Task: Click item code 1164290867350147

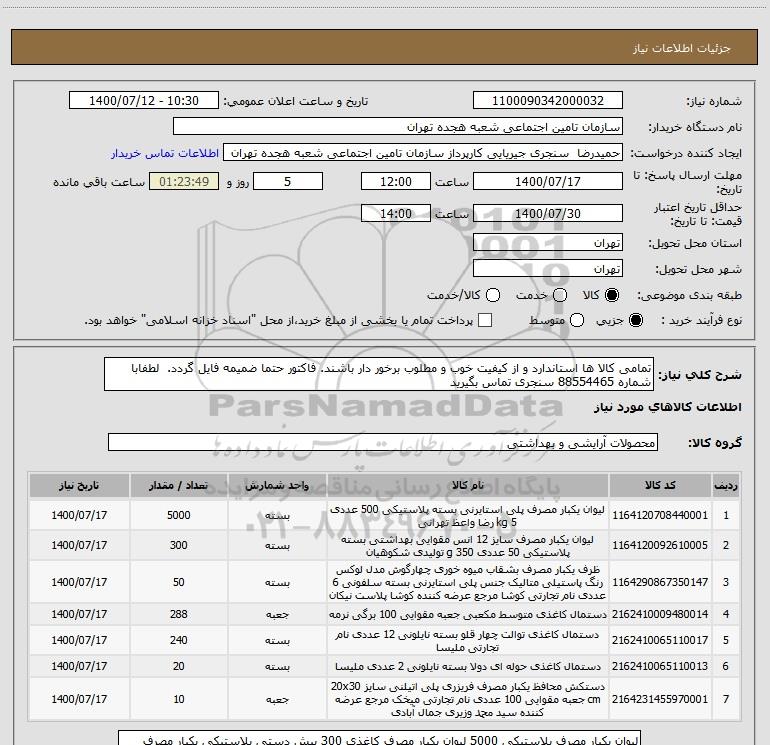Action: (660, 582)
